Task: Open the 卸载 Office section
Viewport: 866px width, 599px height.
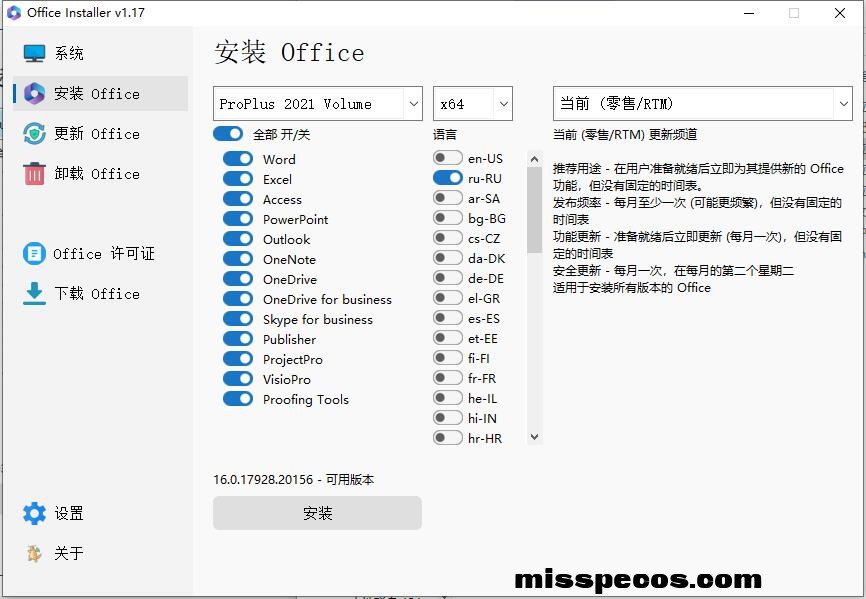Action: 101,173
